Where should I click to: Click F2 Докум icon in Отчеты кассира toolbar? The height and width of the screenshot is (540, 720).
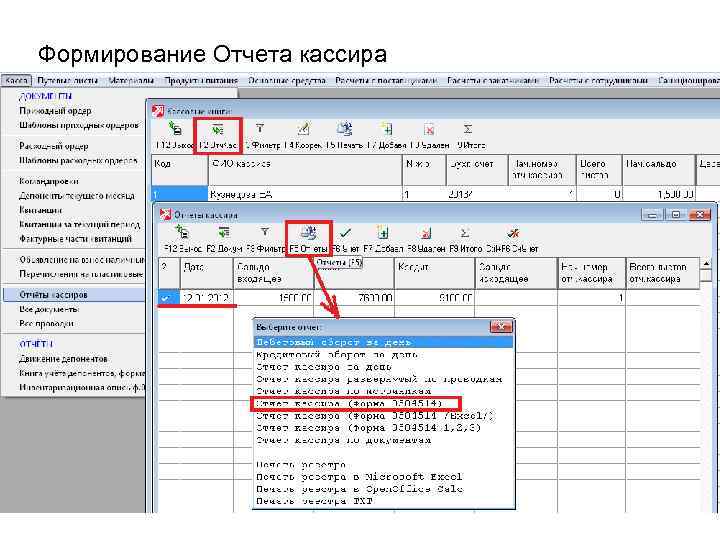[224, 232]
